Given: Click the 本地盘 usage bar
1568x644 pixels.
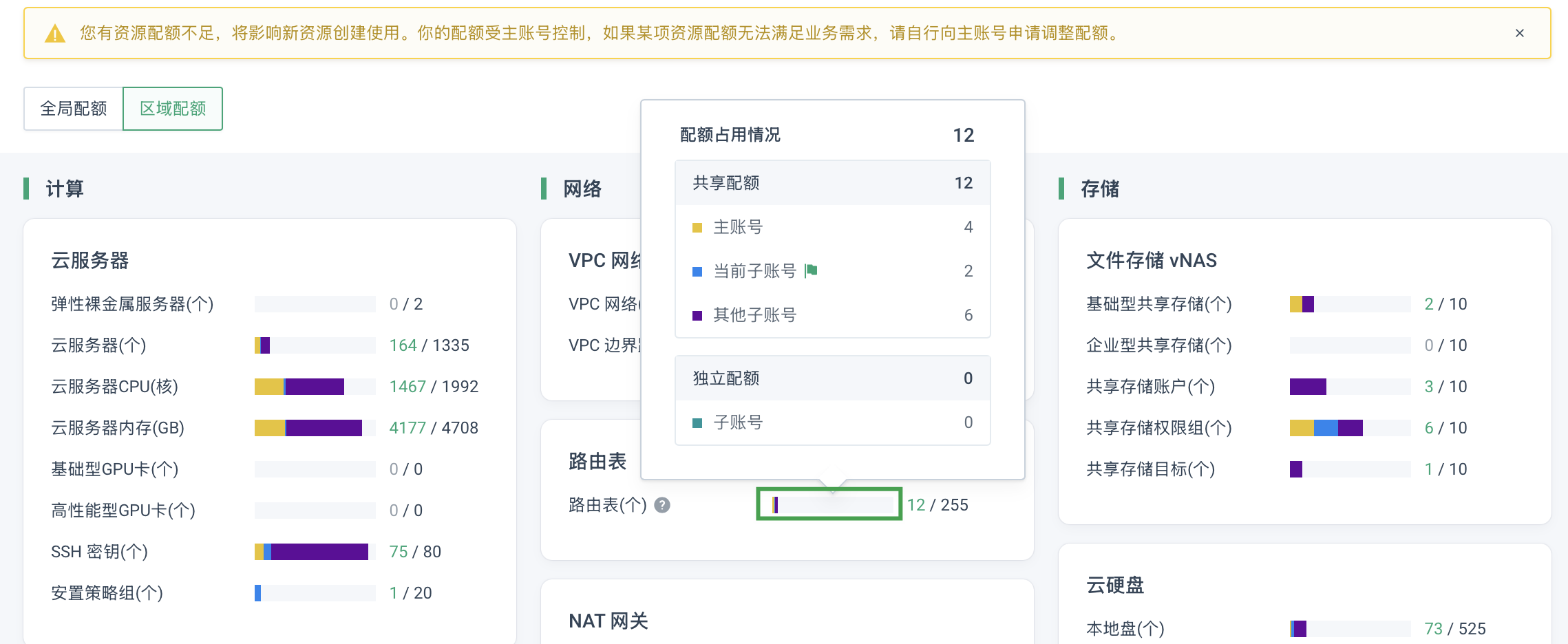Looking at the screenshot, I should (1350, 629).
